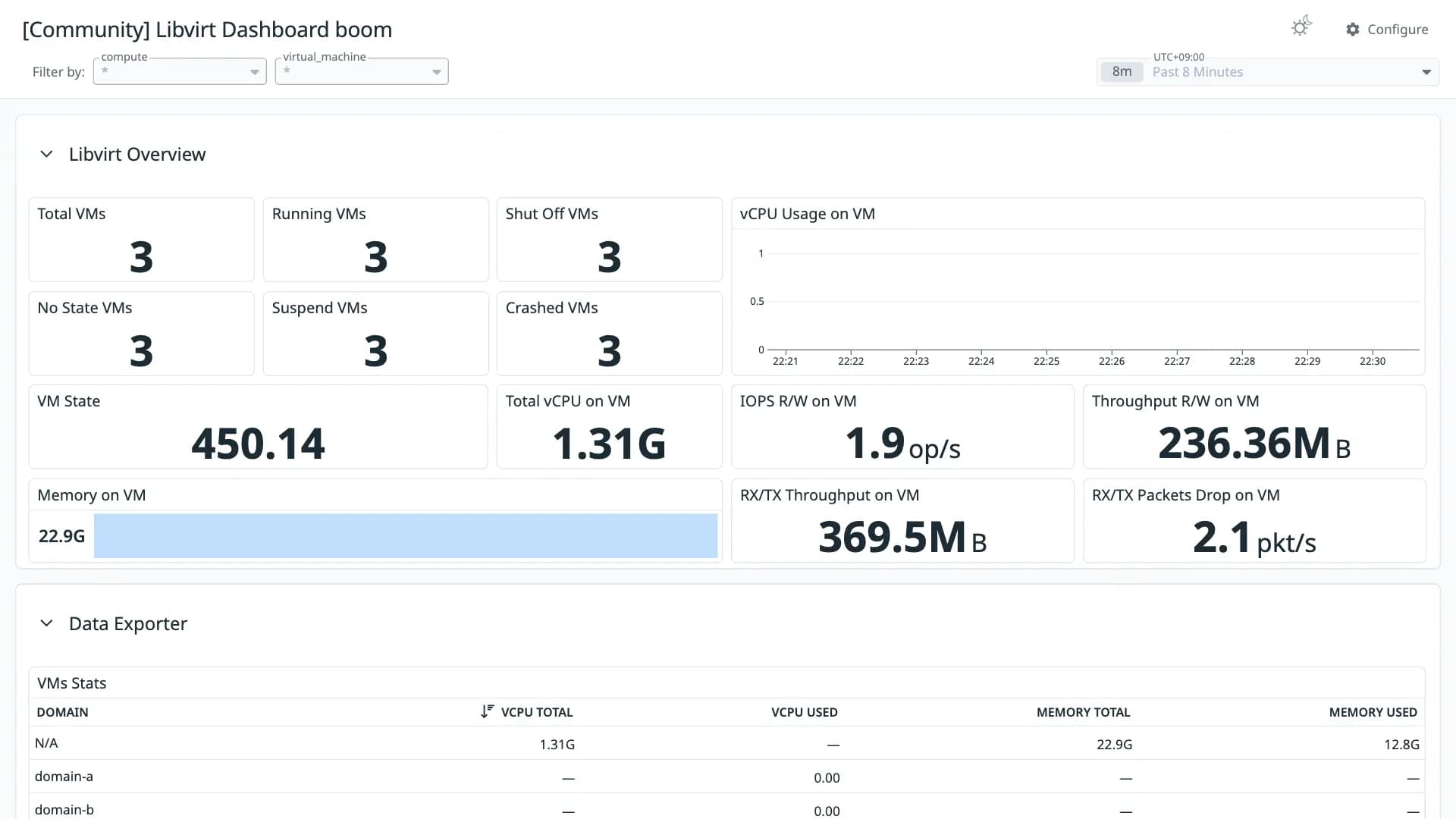This screenshot has height=819, width=1456.
Task: Click the RX/TX Packets Drop value 2.1 pkt/s
Action: [1254, 538]
